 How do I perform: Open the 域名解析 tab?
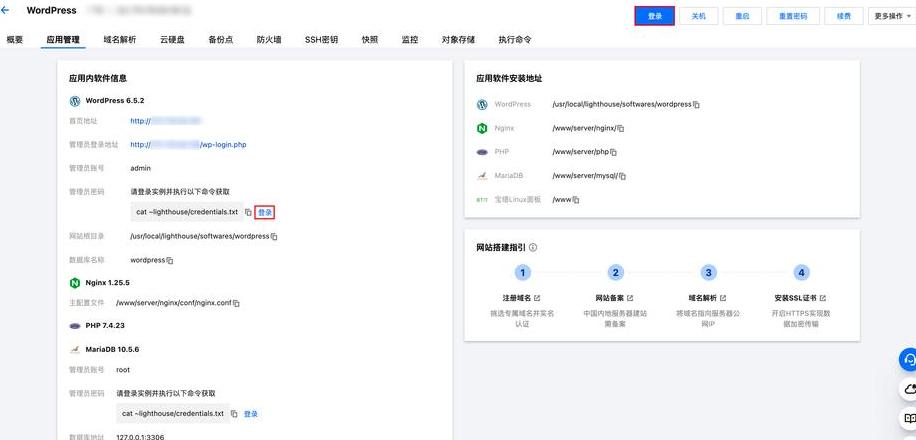120,40
